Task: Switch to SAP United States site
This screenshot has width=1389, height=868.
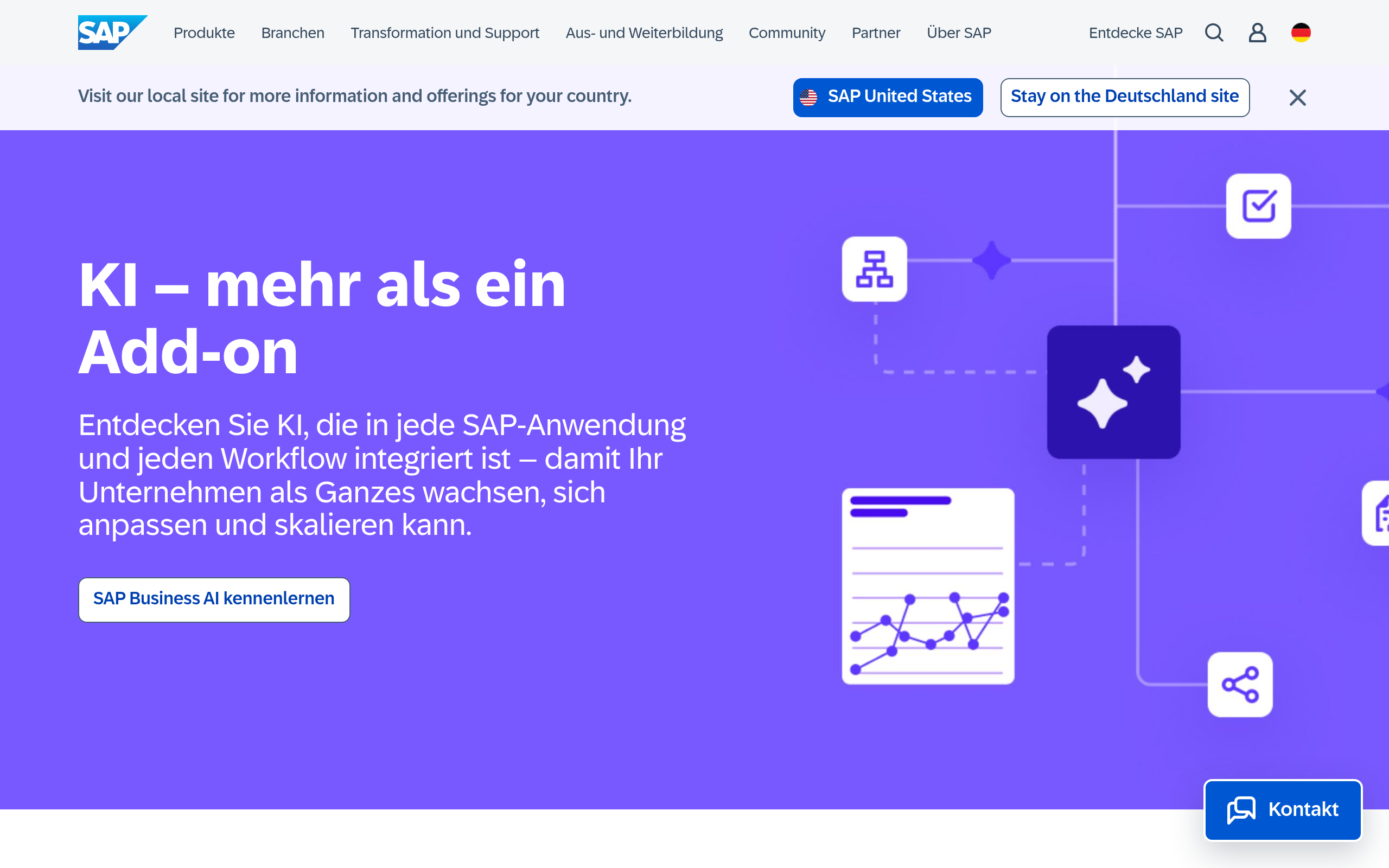Action: click(x=887, y=97)
